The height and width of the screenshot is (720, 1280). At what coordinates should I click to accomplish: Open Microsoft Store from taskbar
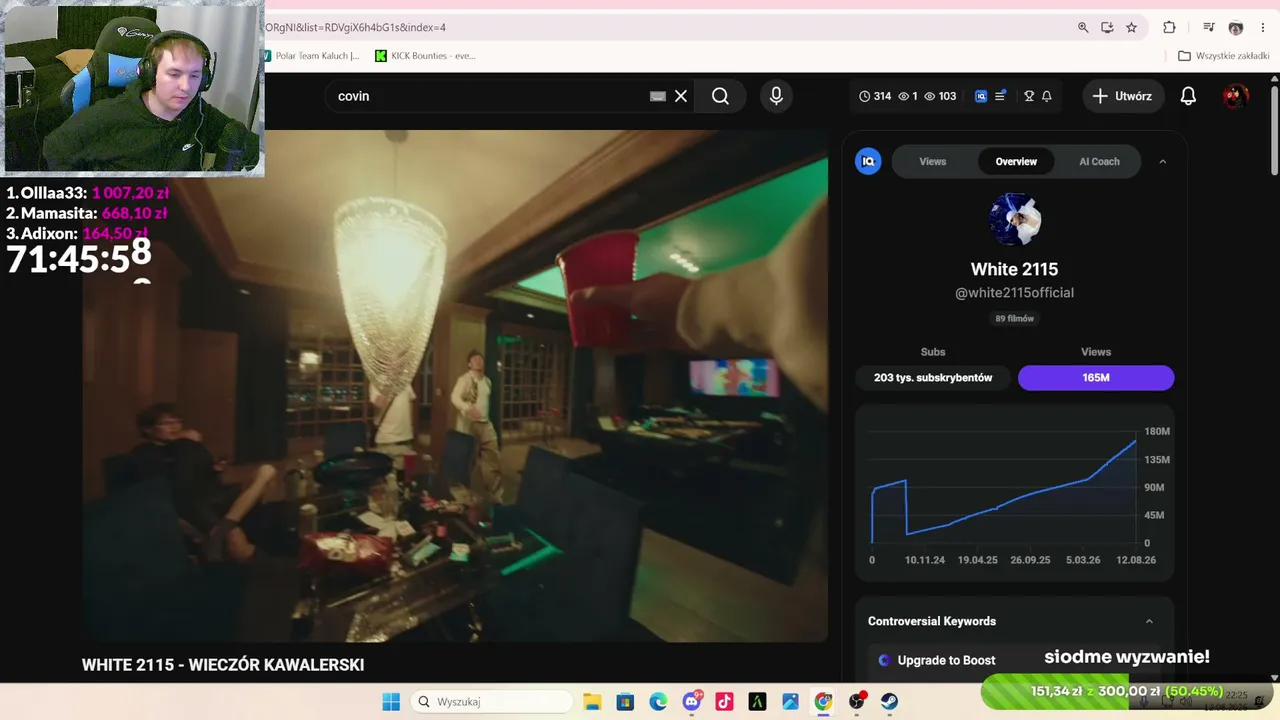[x=625, y=702]
